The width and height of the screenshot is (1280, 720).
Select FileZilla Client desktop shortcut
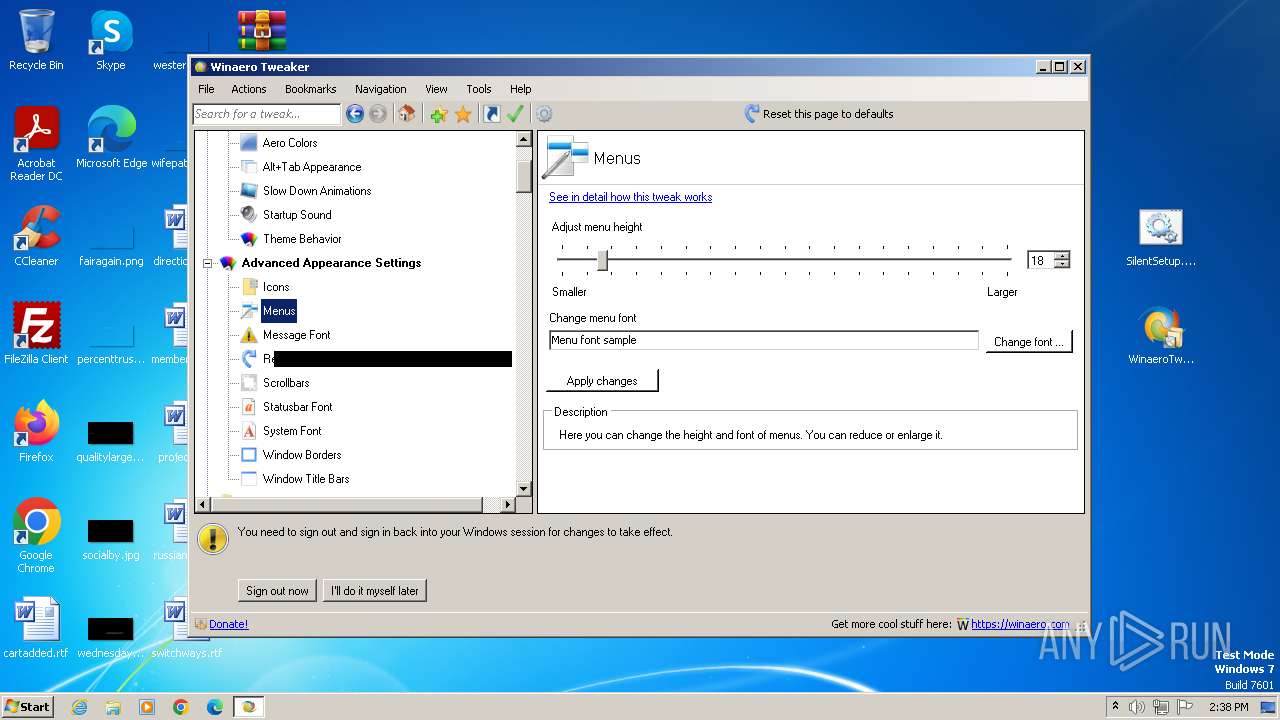pos(36,333)
